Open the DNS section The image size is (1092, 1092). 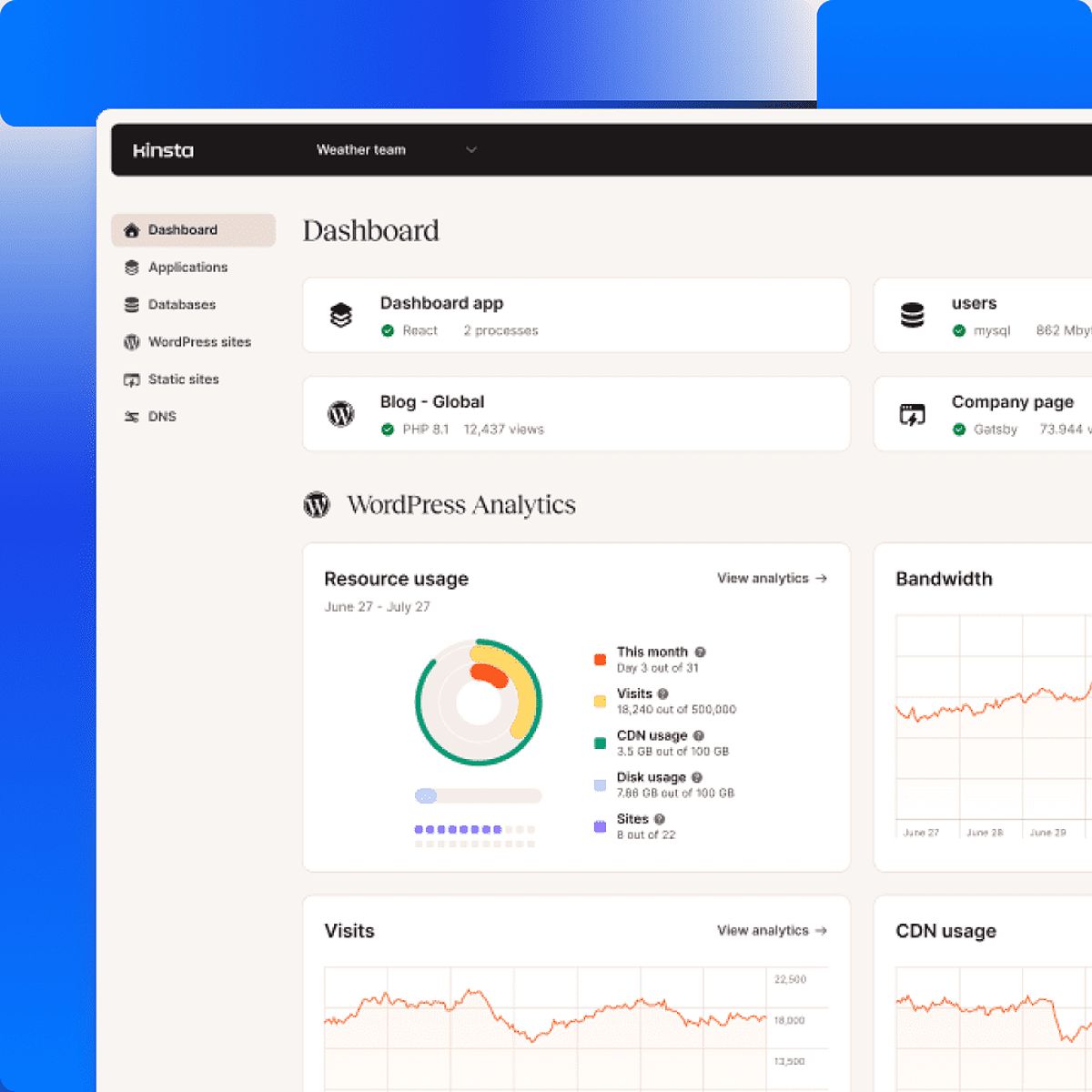(x=162, y=416)
